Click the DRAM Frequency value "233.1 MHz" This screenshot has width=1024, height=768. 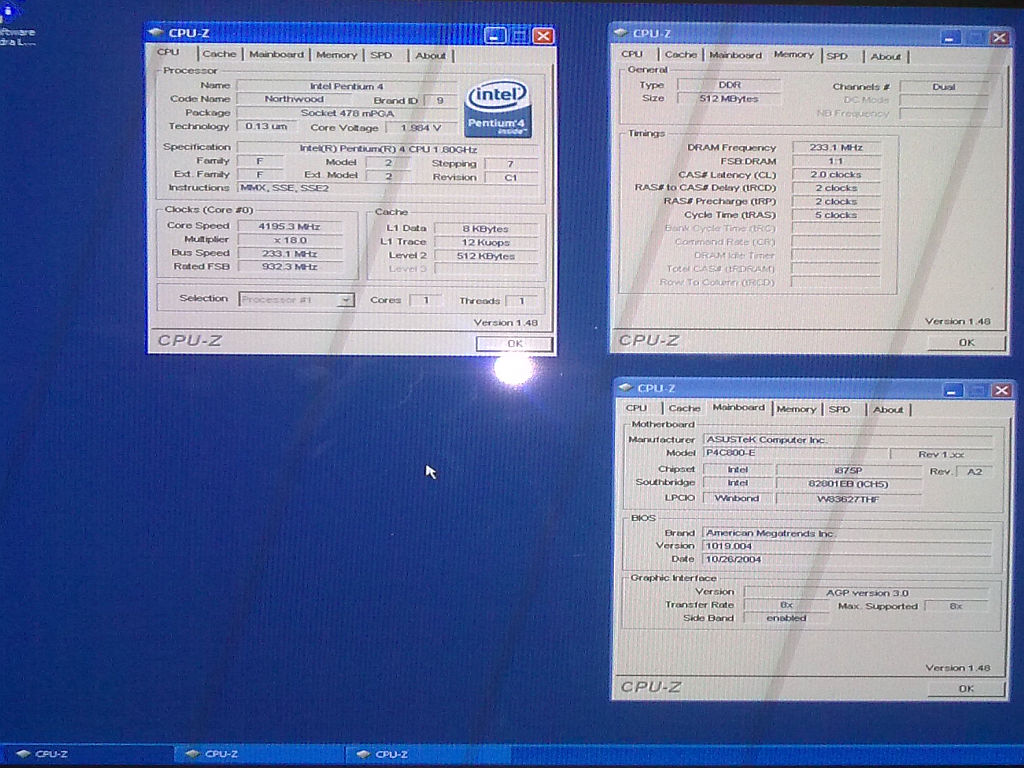836,148
